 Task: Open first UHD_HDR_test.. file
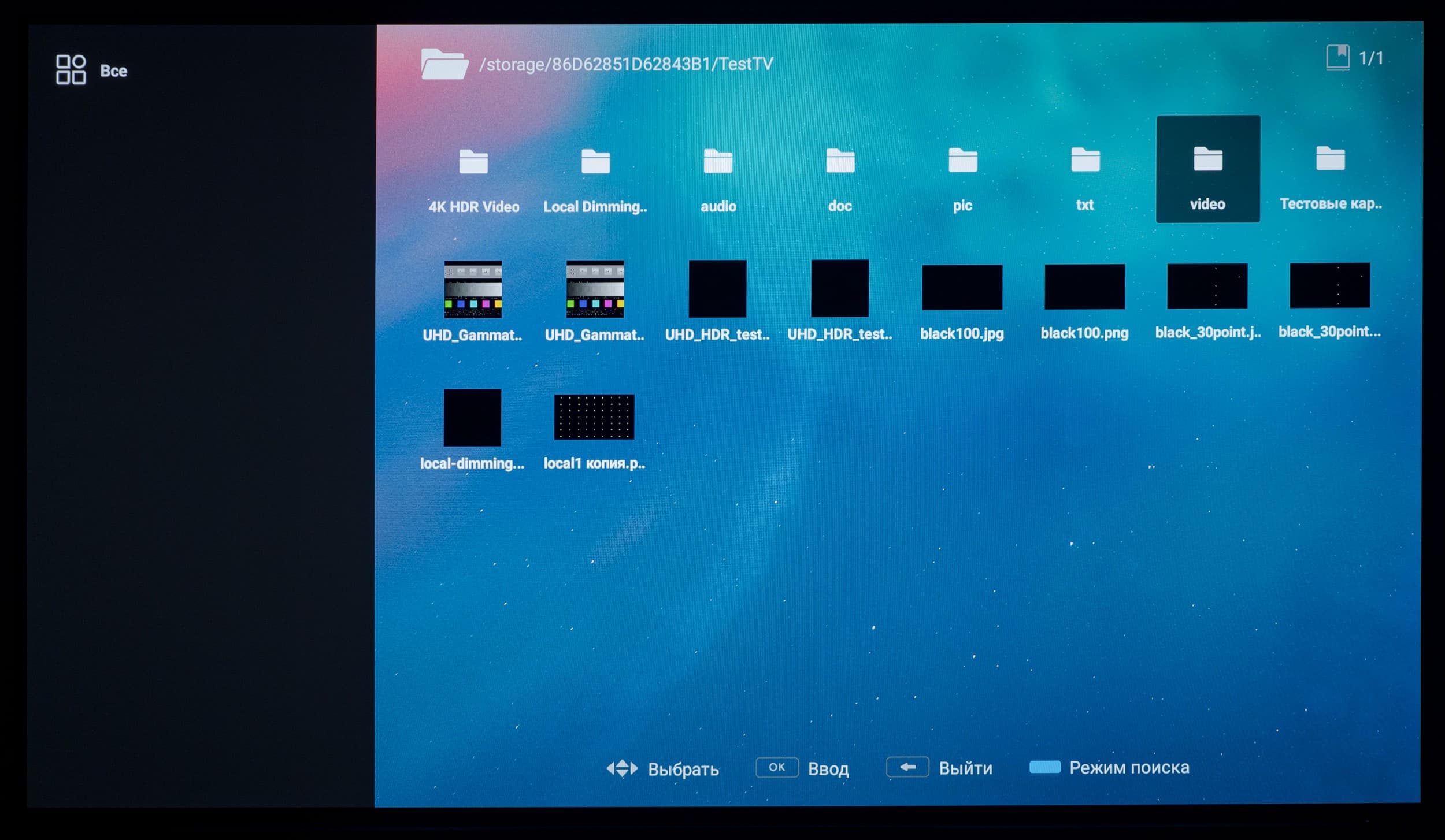click(717, 288)
